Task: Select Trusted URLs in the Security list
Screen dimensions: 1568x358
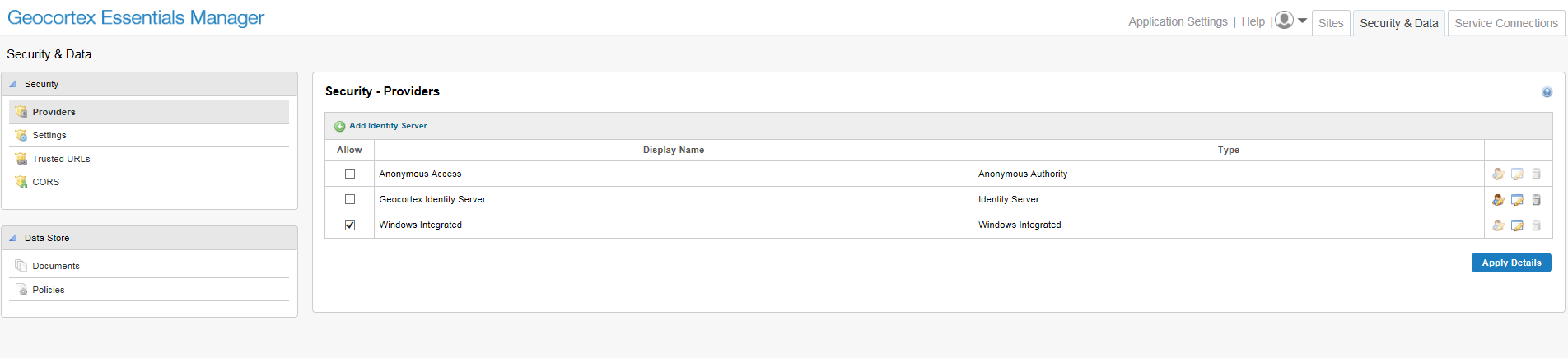Action: 61,159
